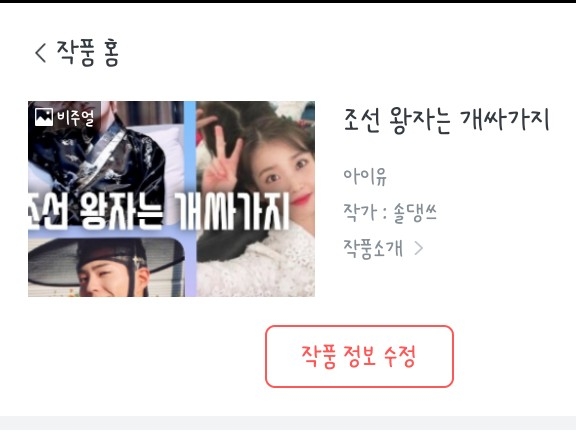Image resolution: width=576 pixels, height=432 pixels.
Task: Open the 작품소개 description link
Action: [x=373, y=248]
